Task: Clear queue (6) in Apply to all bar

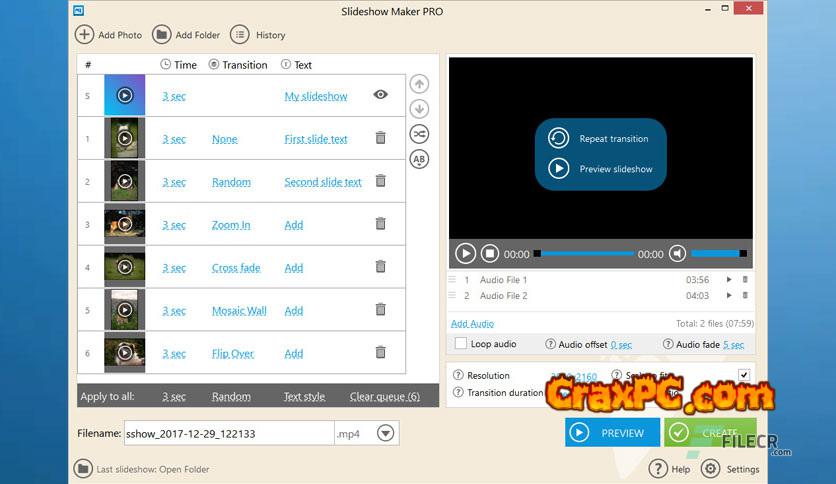Action: pyautogui.click(x=384, y=397)
